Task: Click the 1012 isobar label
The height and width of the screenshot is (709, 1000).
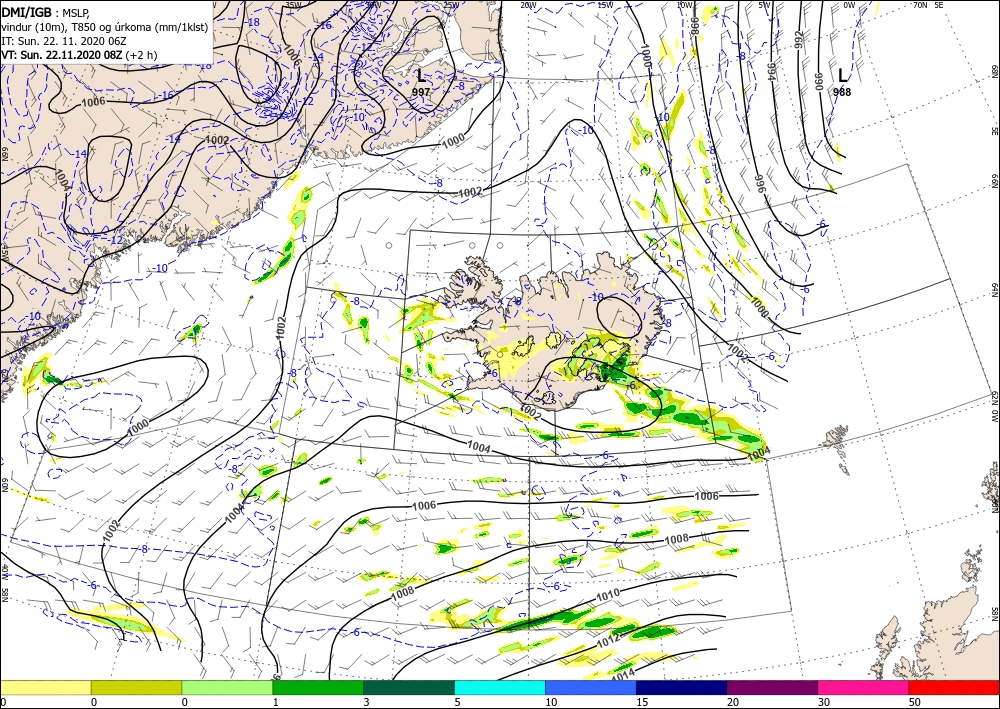Action: [x=608, y=640]
